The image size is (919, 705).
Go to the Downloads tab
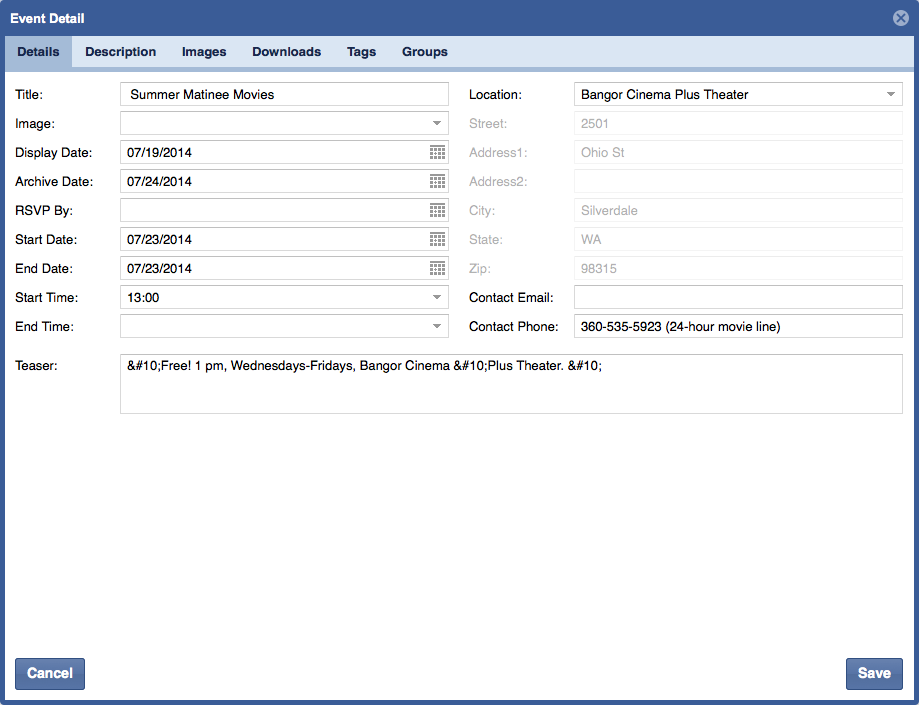click(286, 52)
